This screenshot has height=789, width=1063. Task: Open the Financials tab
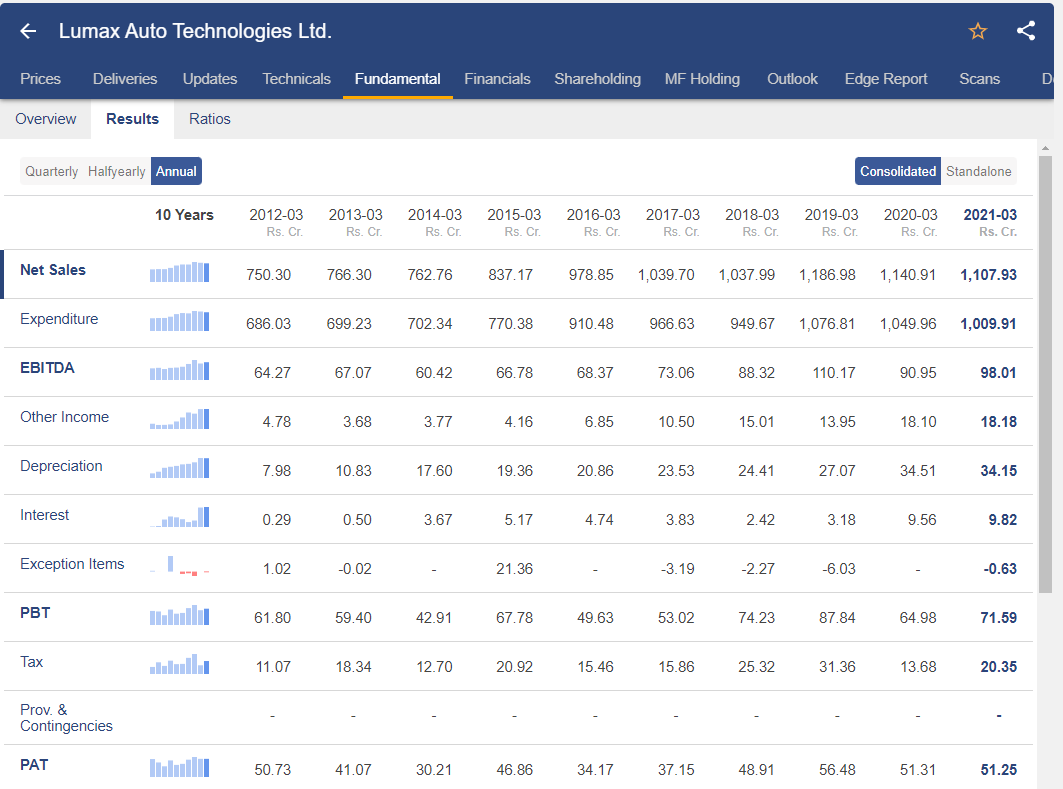(x=497, y=79)
